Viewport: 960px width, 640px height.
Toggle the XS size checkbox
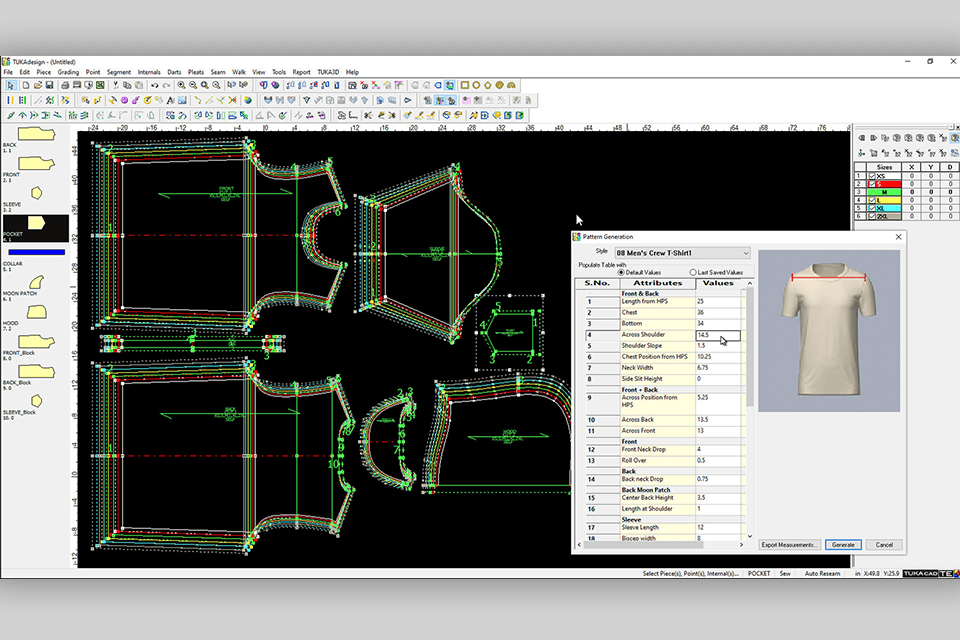pyautogui.click(x=873, y=176)
